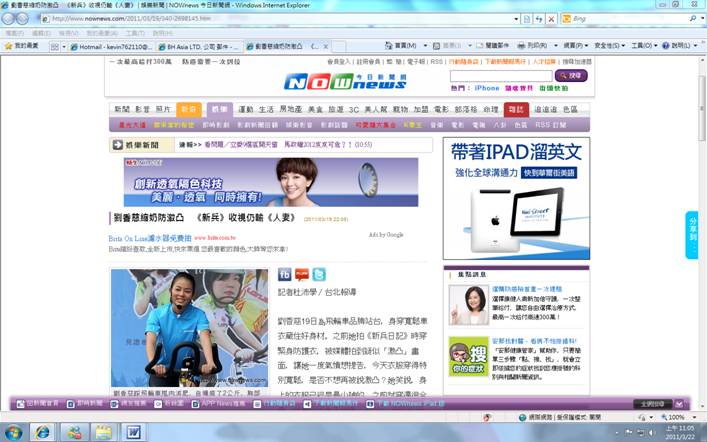Click the contact lens banner advertisement
Viewport: 707px width, 442px height.
[x=271, y=182]
